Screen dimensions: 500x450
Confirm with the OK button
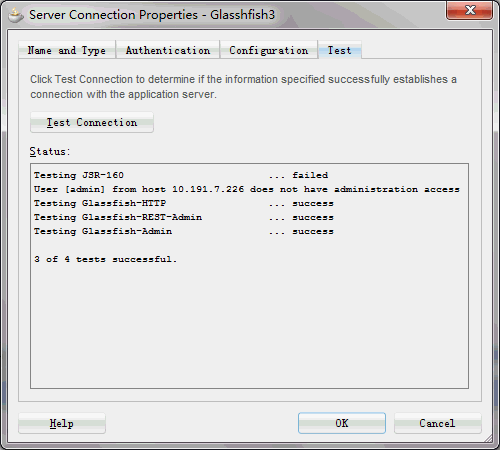point(342,423)
